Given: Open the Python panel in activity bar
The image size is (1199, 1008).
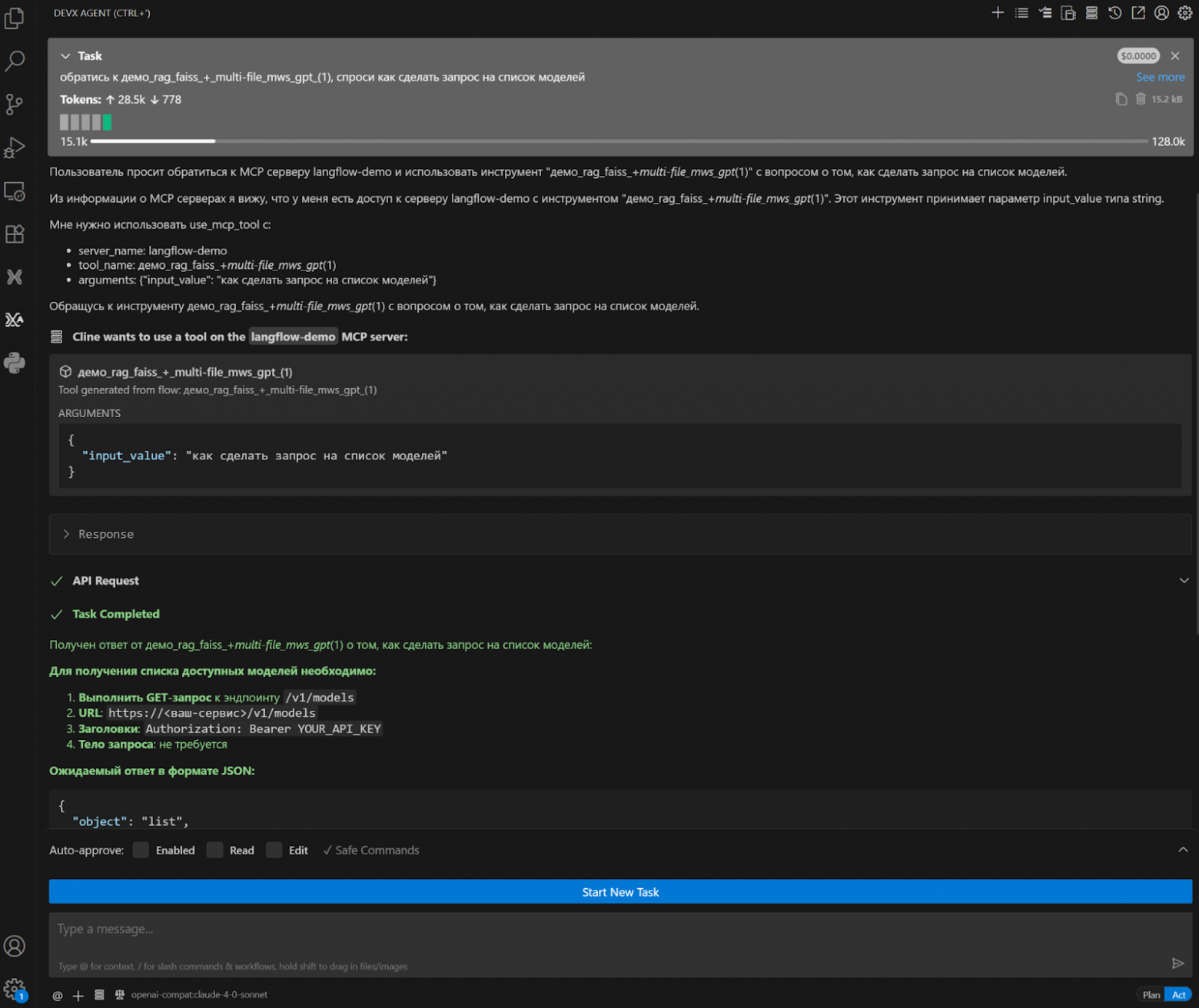Looking at the screenshot, I should pyautogui.click(x=15, y=363).
